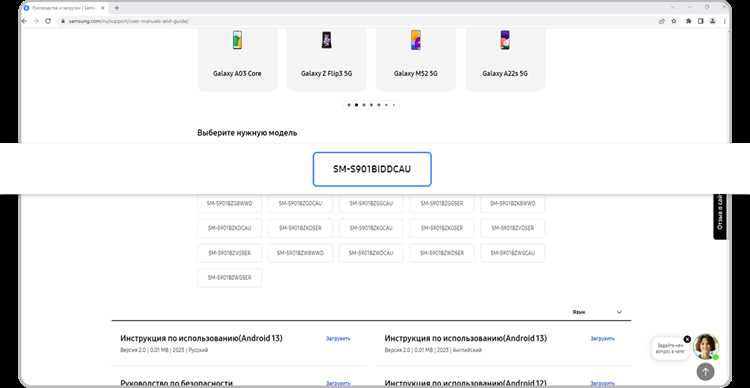Choose model SM-S901BZGBWWD

click(x=230, y=203)
